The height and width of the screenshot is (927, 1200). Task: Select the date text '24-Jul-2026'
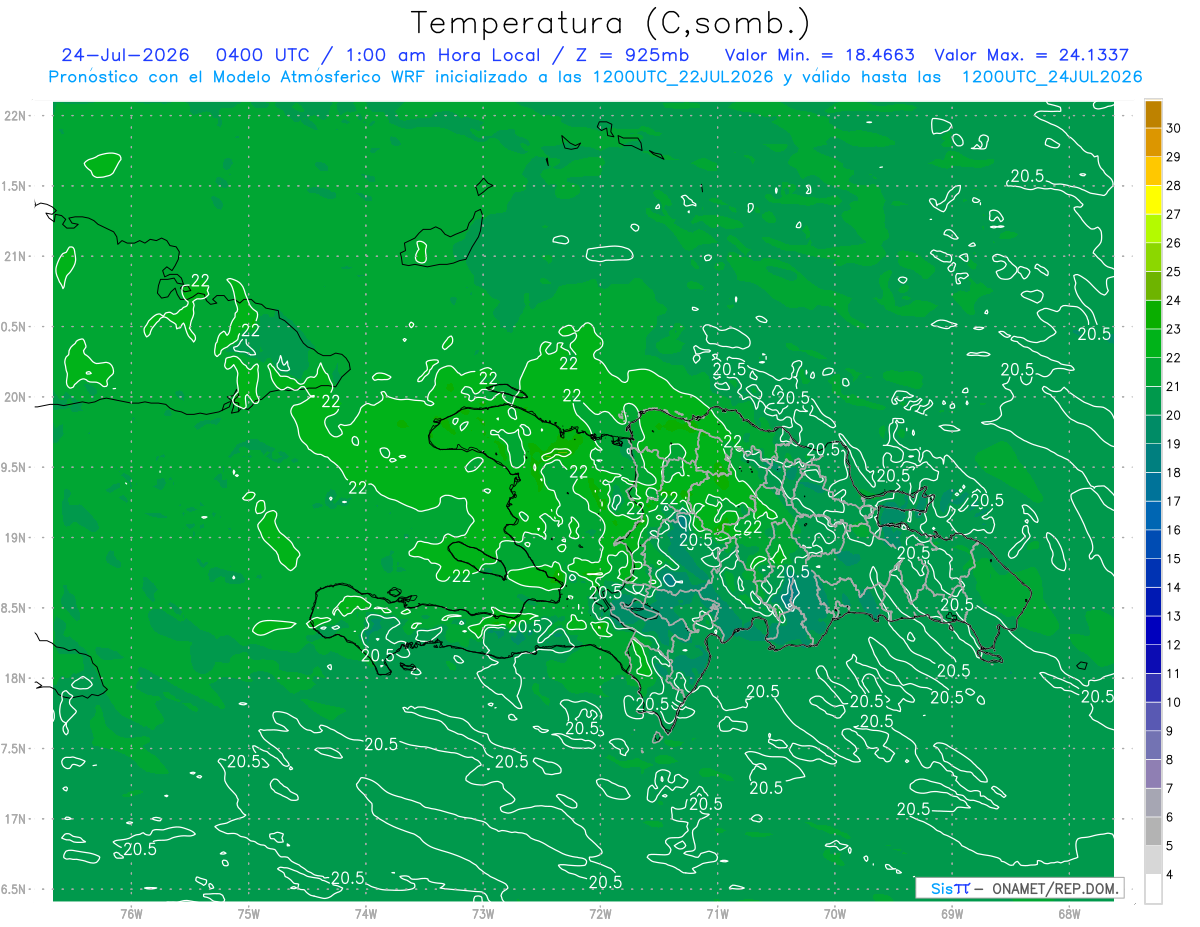(125, 56)
